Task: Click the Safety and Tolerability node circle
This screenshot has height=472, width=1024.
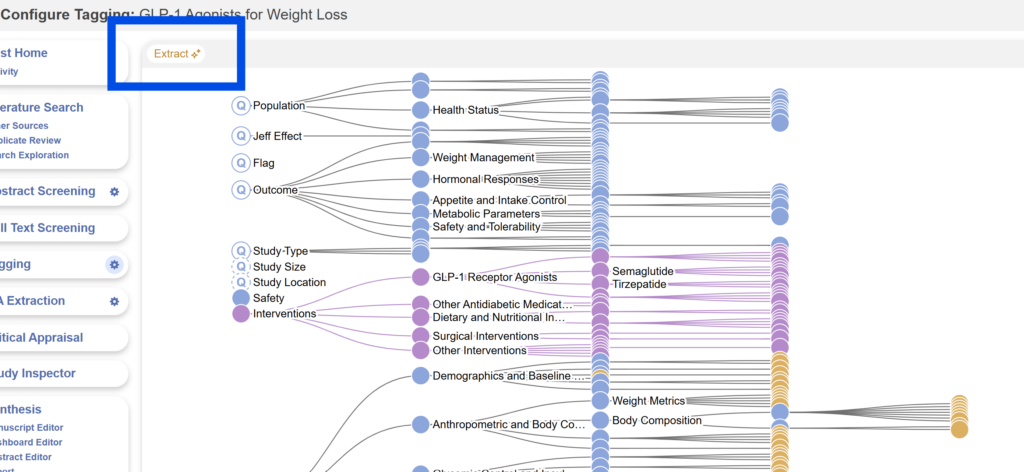Action: (x=421, y=227)
